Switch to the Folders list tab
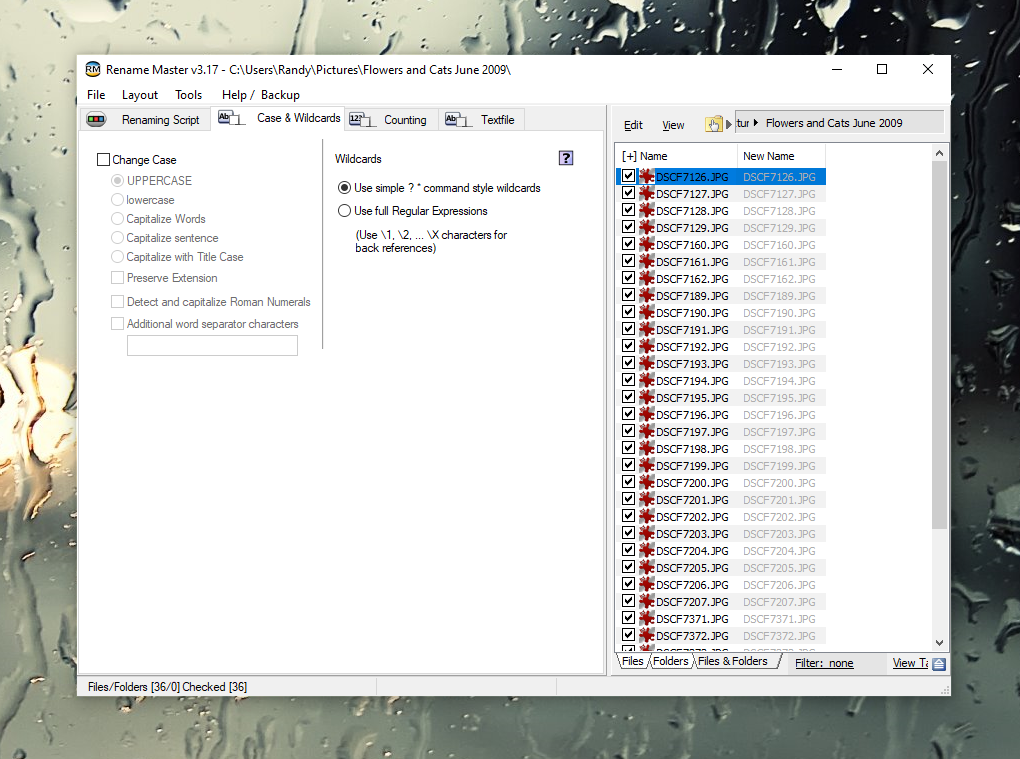 pos(671,661)
